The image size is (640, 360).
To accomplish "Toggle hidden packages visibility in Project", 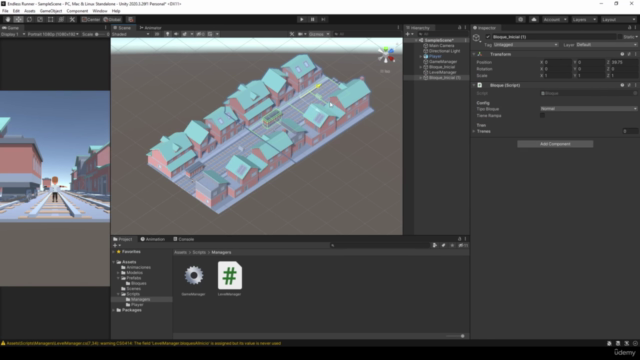I will pos(463,245).
